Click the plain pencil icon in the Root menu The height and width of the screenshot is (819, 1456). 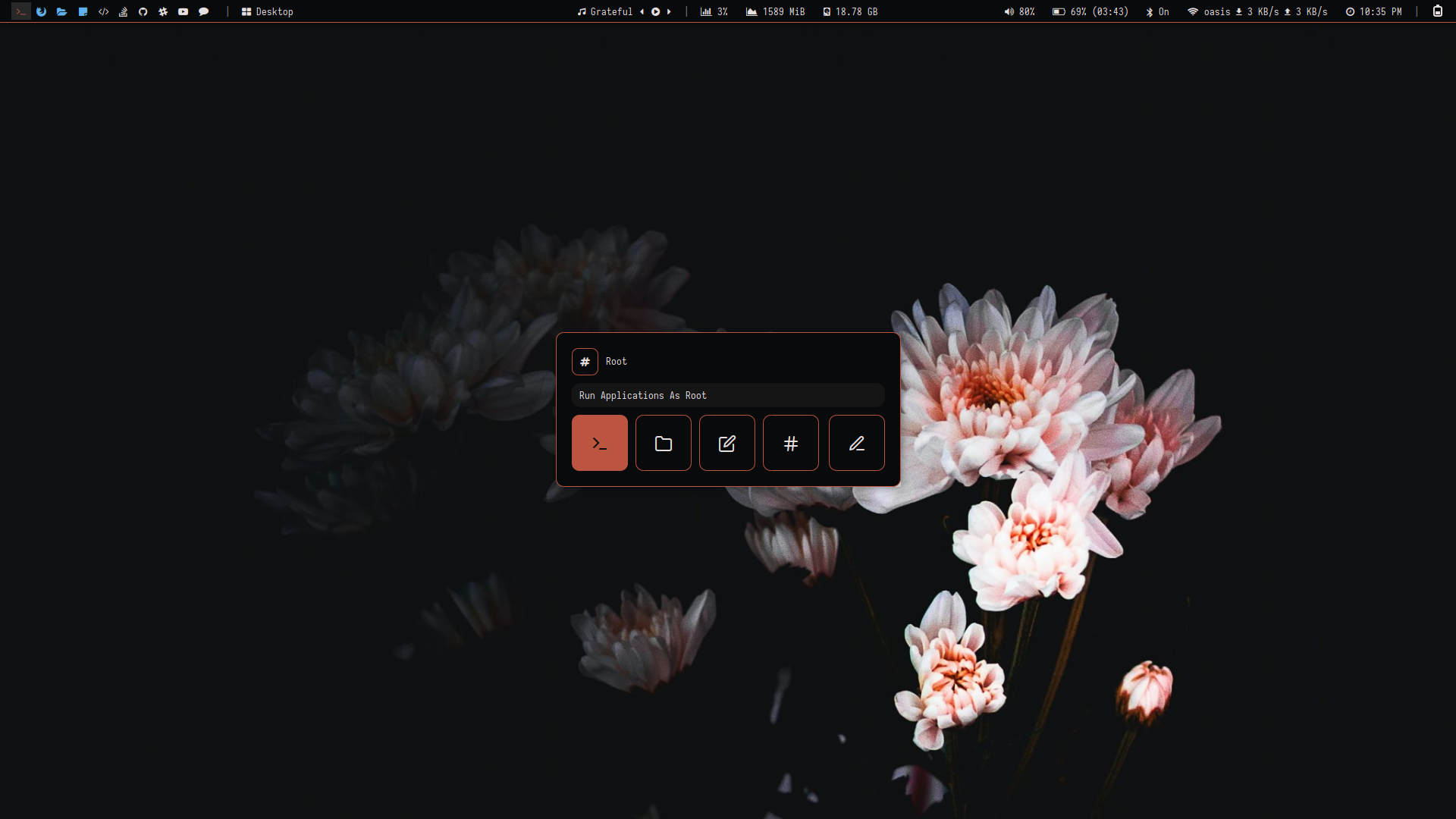856,443
